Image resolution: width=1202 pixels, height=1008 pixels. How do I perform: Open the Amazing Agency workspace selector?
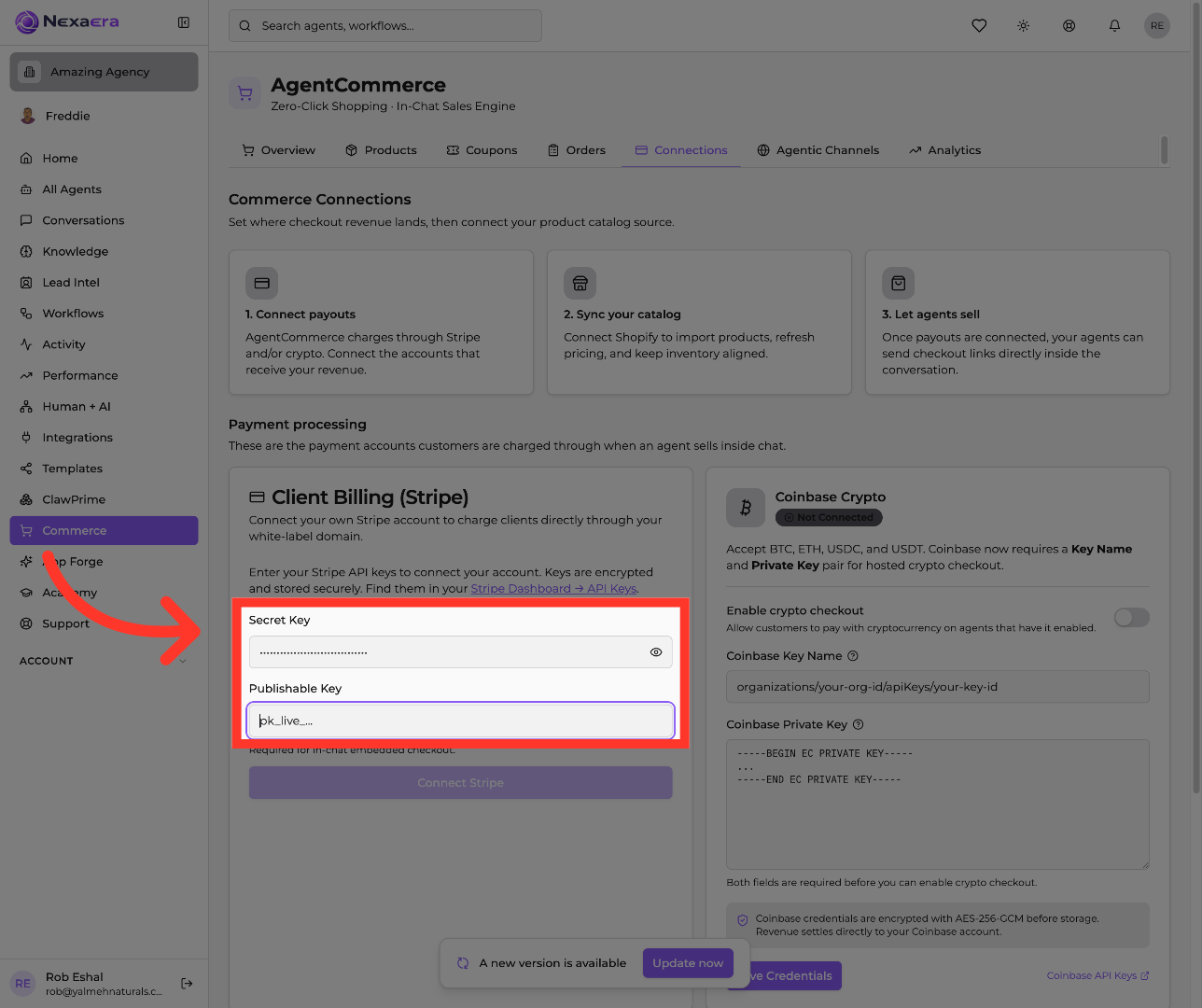104,72
